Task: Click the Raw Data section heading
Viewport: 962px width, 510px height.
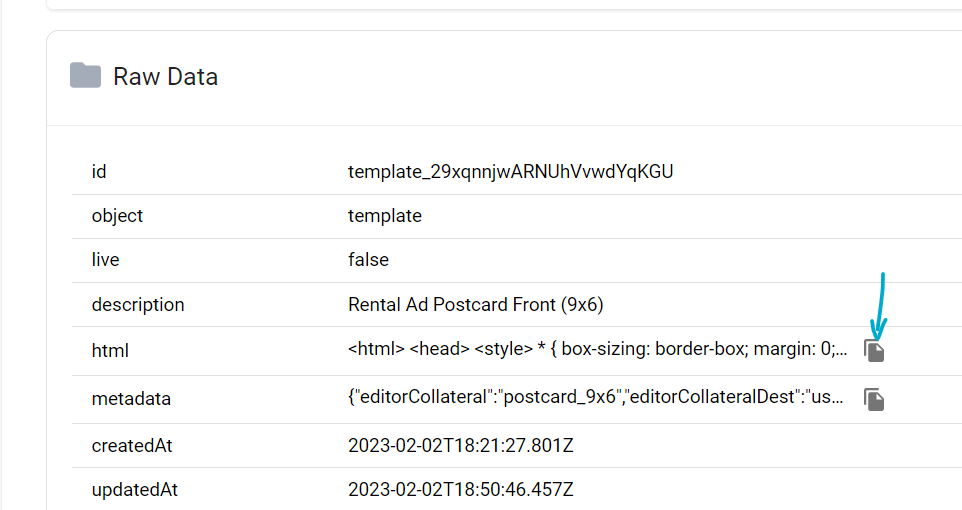Action: 165,77
